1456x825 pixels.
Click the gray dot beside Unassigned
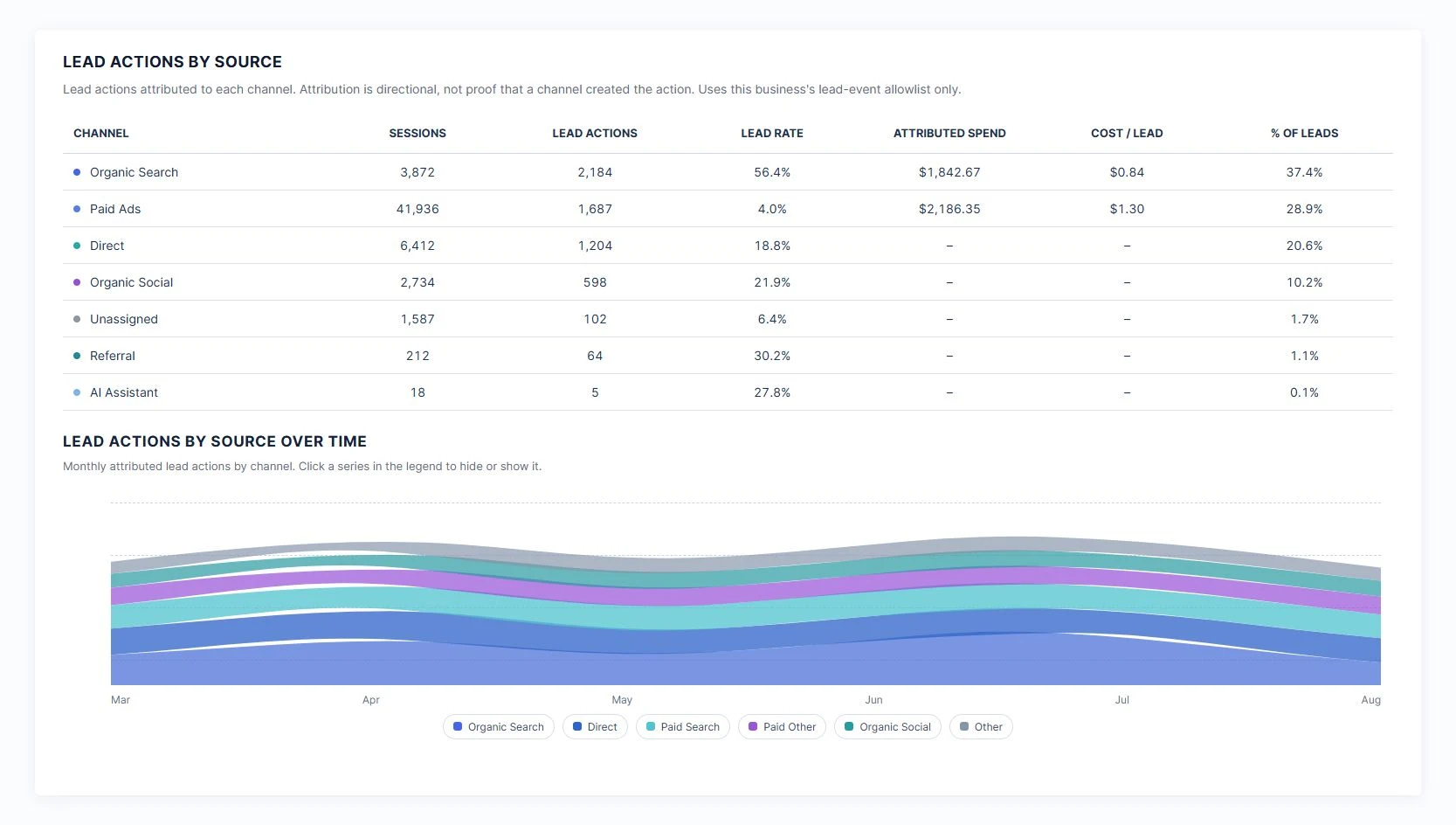click(x=77, y=319)
